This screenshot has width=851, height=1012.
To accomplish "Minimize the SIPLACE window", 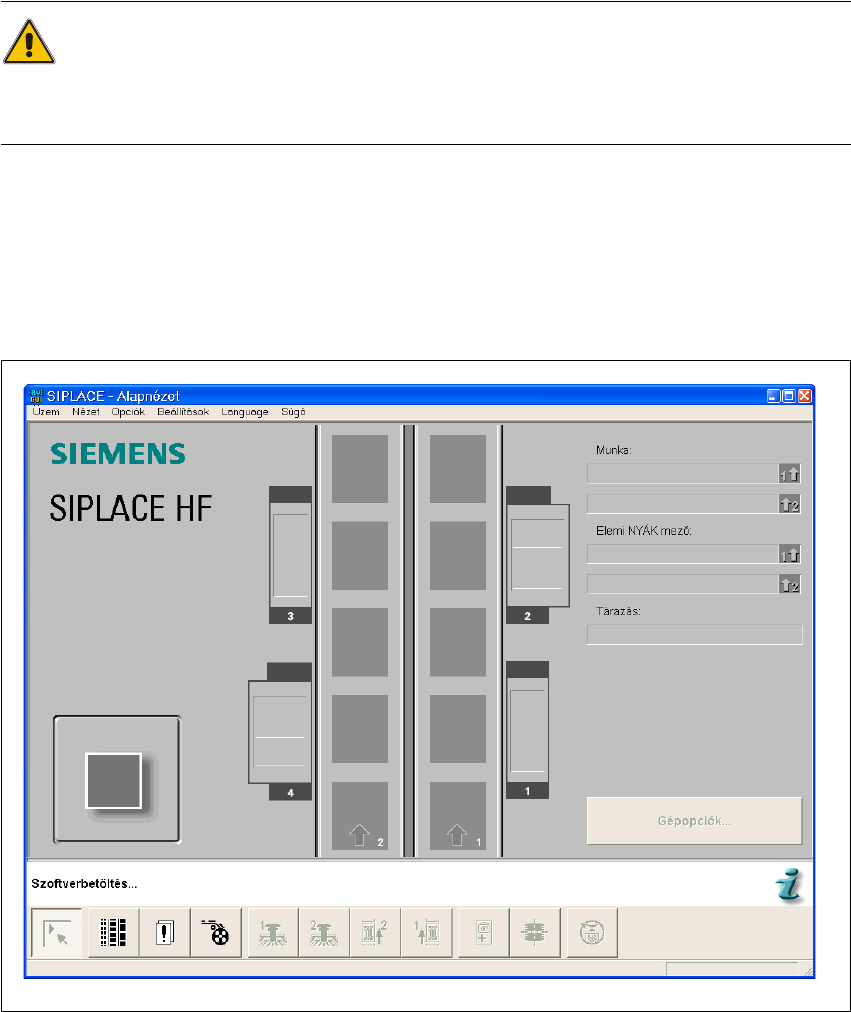I will click(x=774, y=396).
